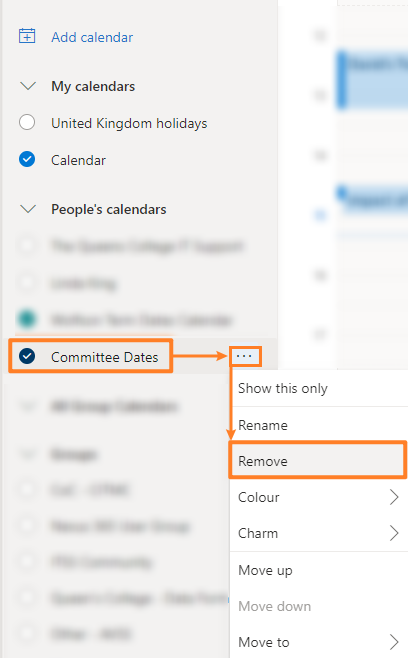
Task: Enable the United Kingdom holidays calendar
Action: [x=27, y=123]
